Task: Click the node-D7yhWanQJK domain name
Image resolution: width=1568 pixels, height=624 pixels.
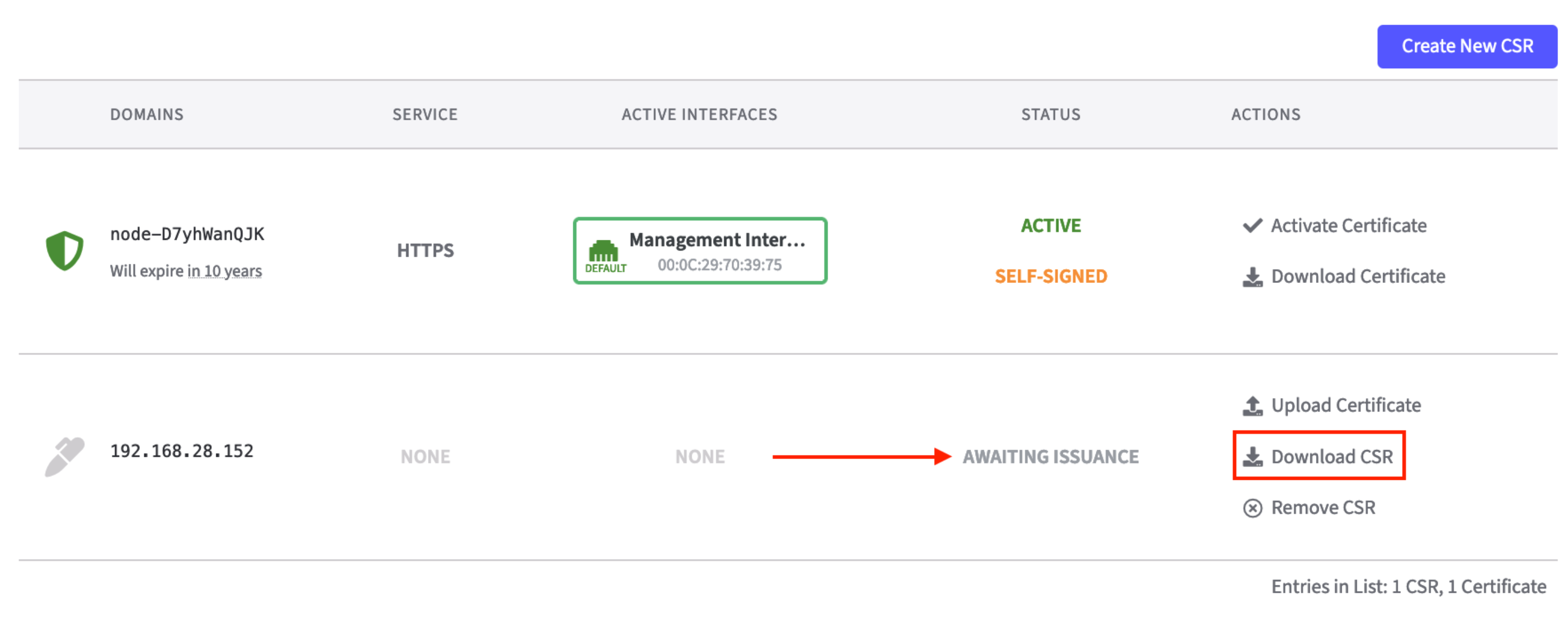Action: coord(187,234)
